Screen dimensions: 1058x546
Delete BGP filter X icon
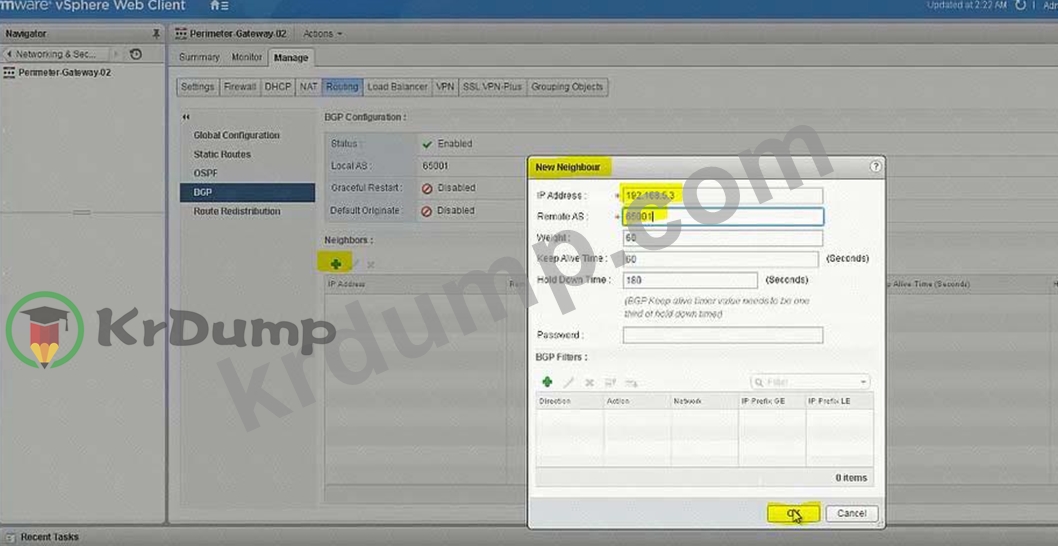tap(589, 383)
